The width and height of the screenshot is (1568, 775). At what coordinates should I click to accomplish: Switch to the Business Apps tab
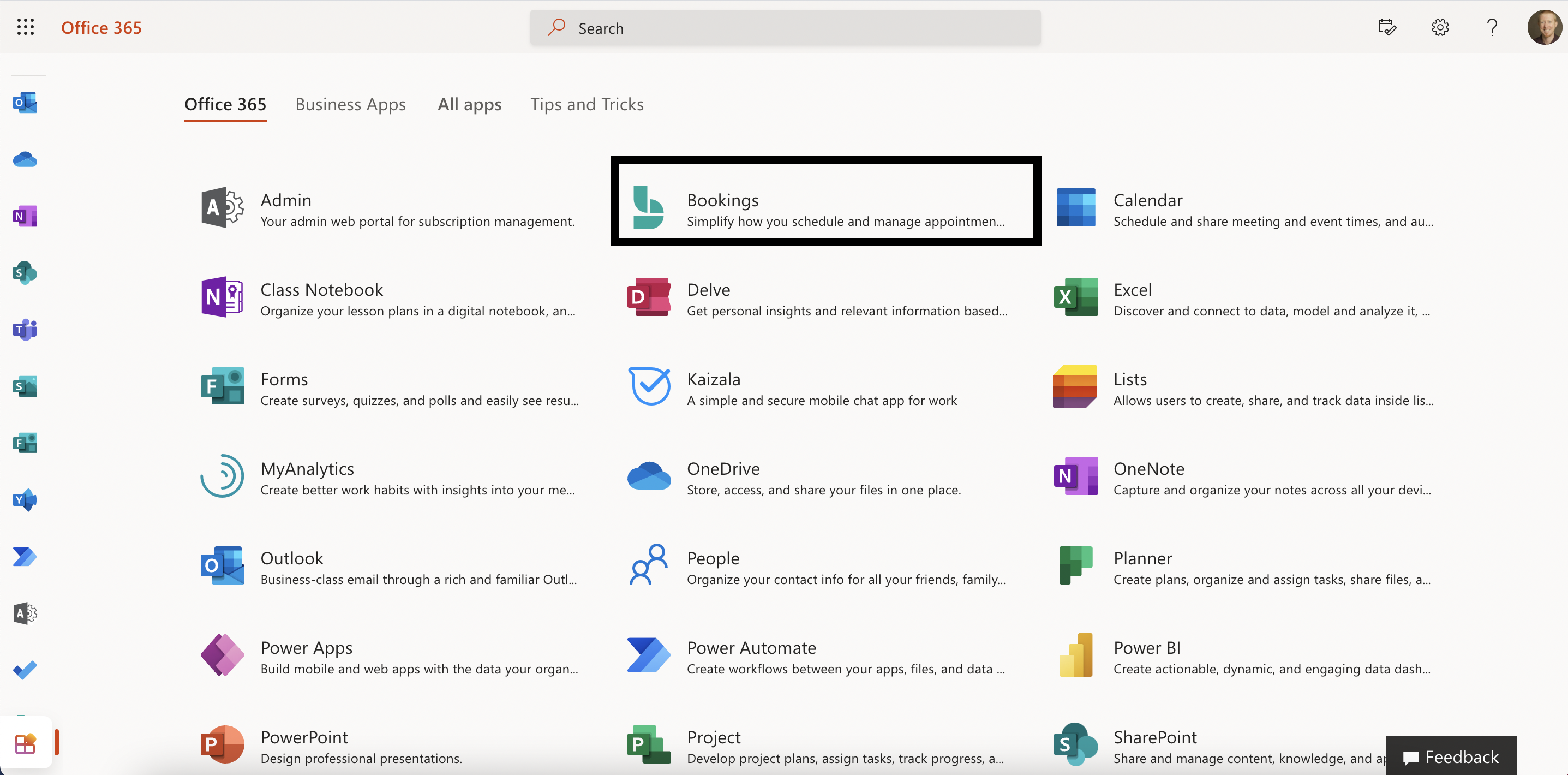coord(351,105)
